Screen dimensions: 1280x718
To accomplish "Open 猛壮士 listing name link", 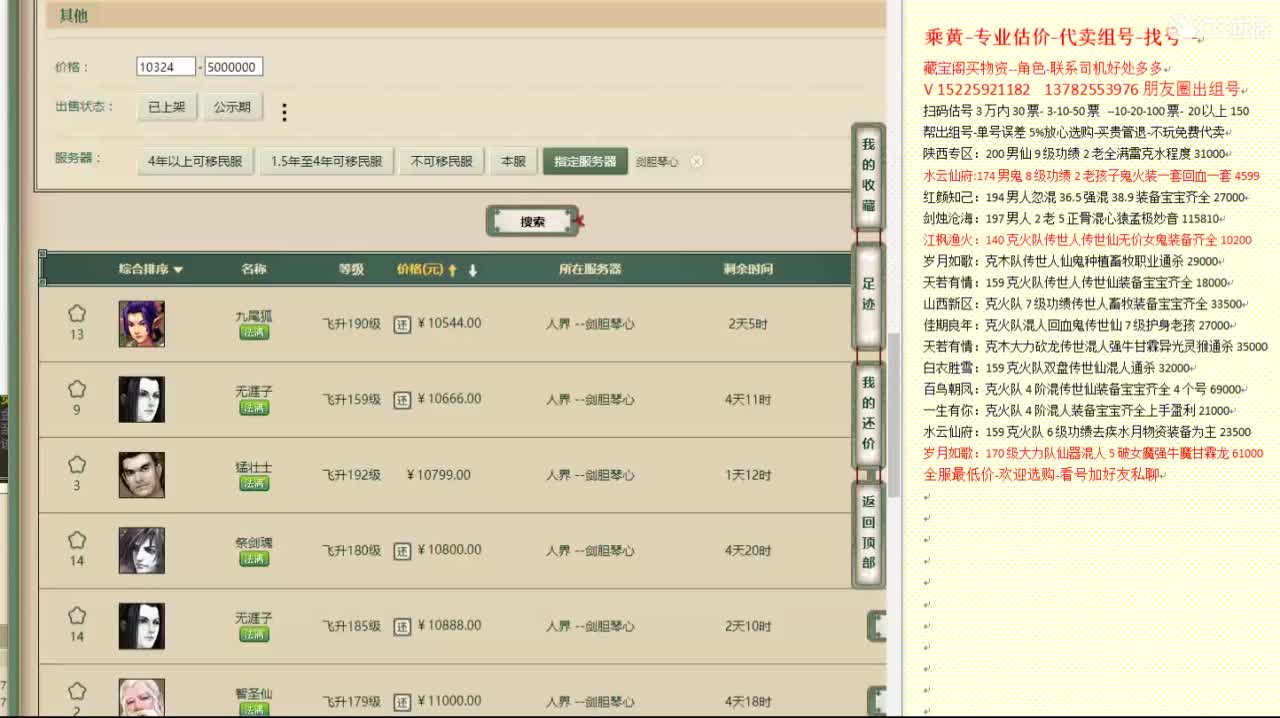I will click(x=254, y=467).
